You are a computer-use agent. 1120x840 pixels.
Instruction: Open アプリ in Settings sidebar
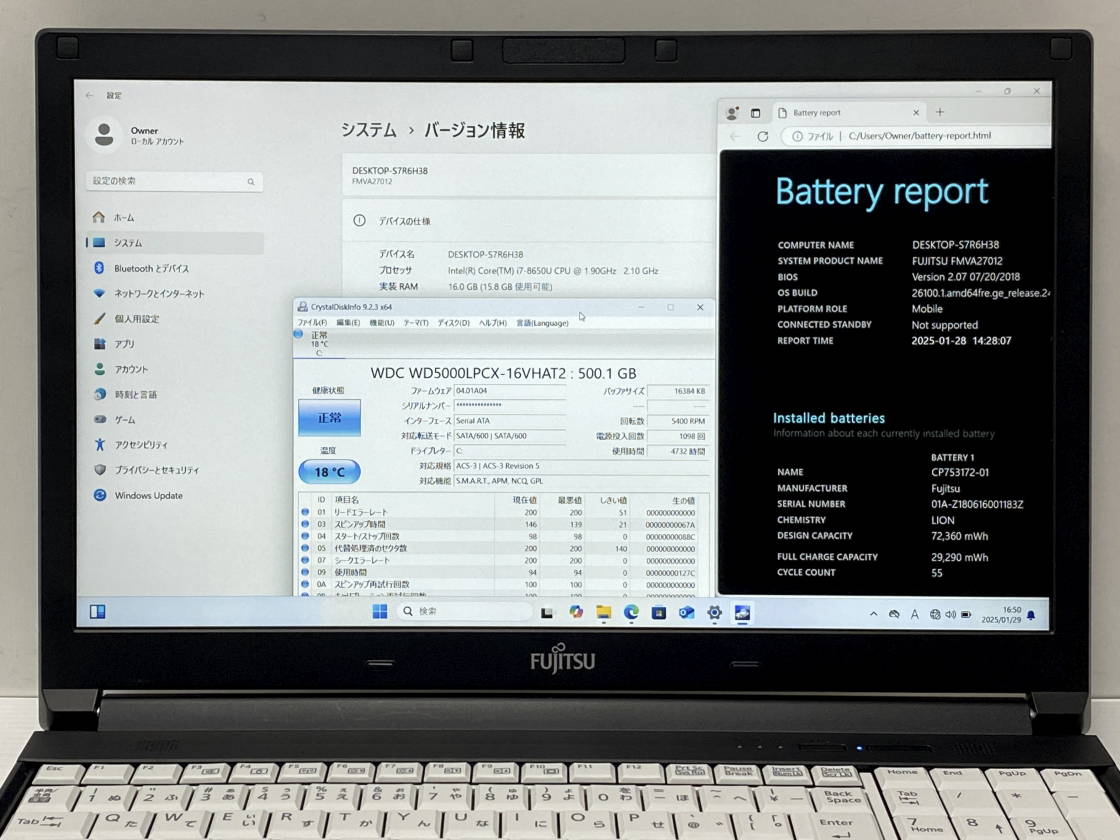(174, 344)
